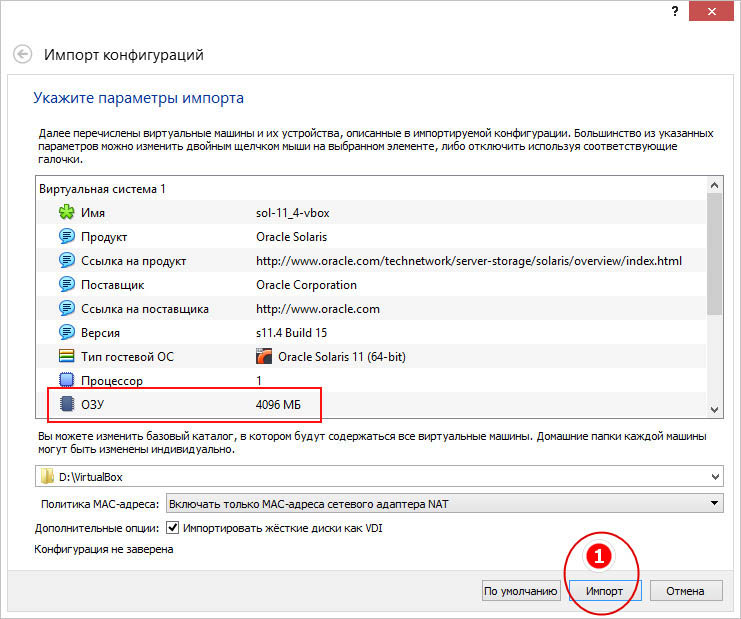Screen dimensions: 741x619
Task: Click the folder icon in the D:\VirtualBox field
Action: click(x=47, y=476)
